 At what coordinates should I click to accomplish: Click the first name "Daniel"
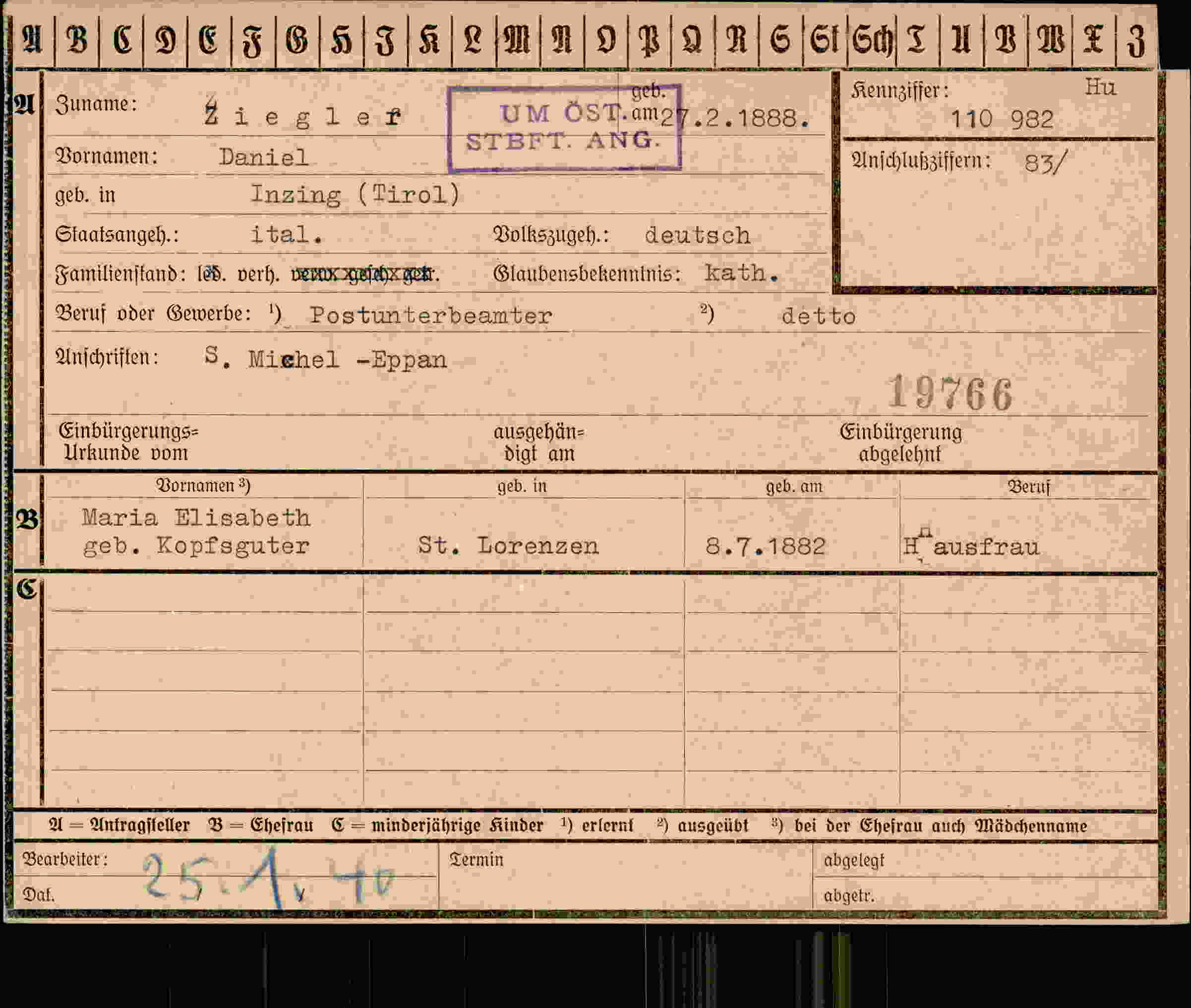[264, 157]
